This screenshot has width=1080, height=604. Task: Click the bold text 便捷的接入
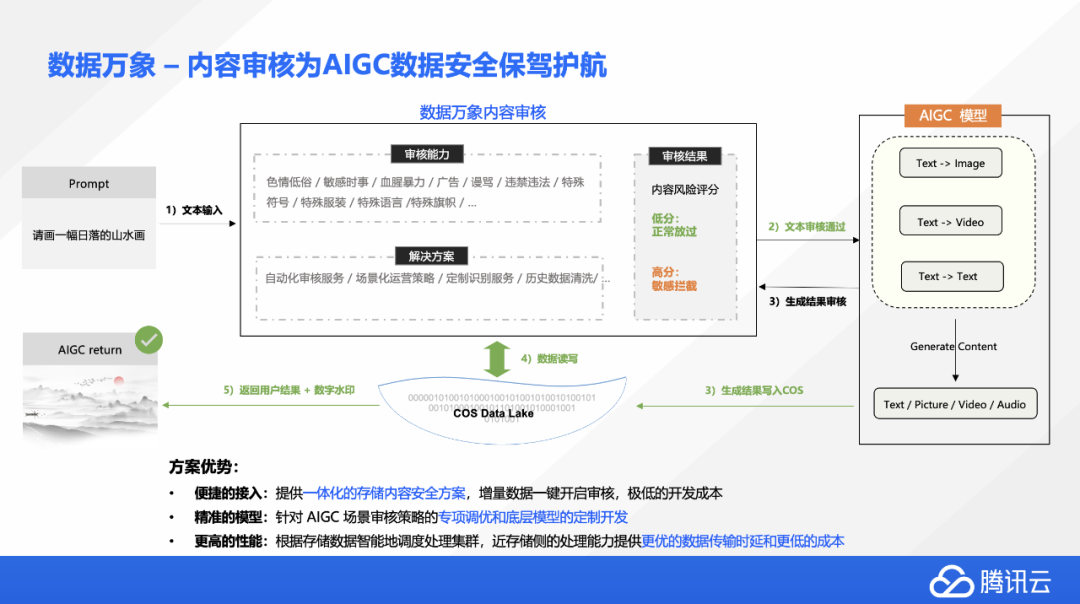pyautogui.click(x=228, y=493)
